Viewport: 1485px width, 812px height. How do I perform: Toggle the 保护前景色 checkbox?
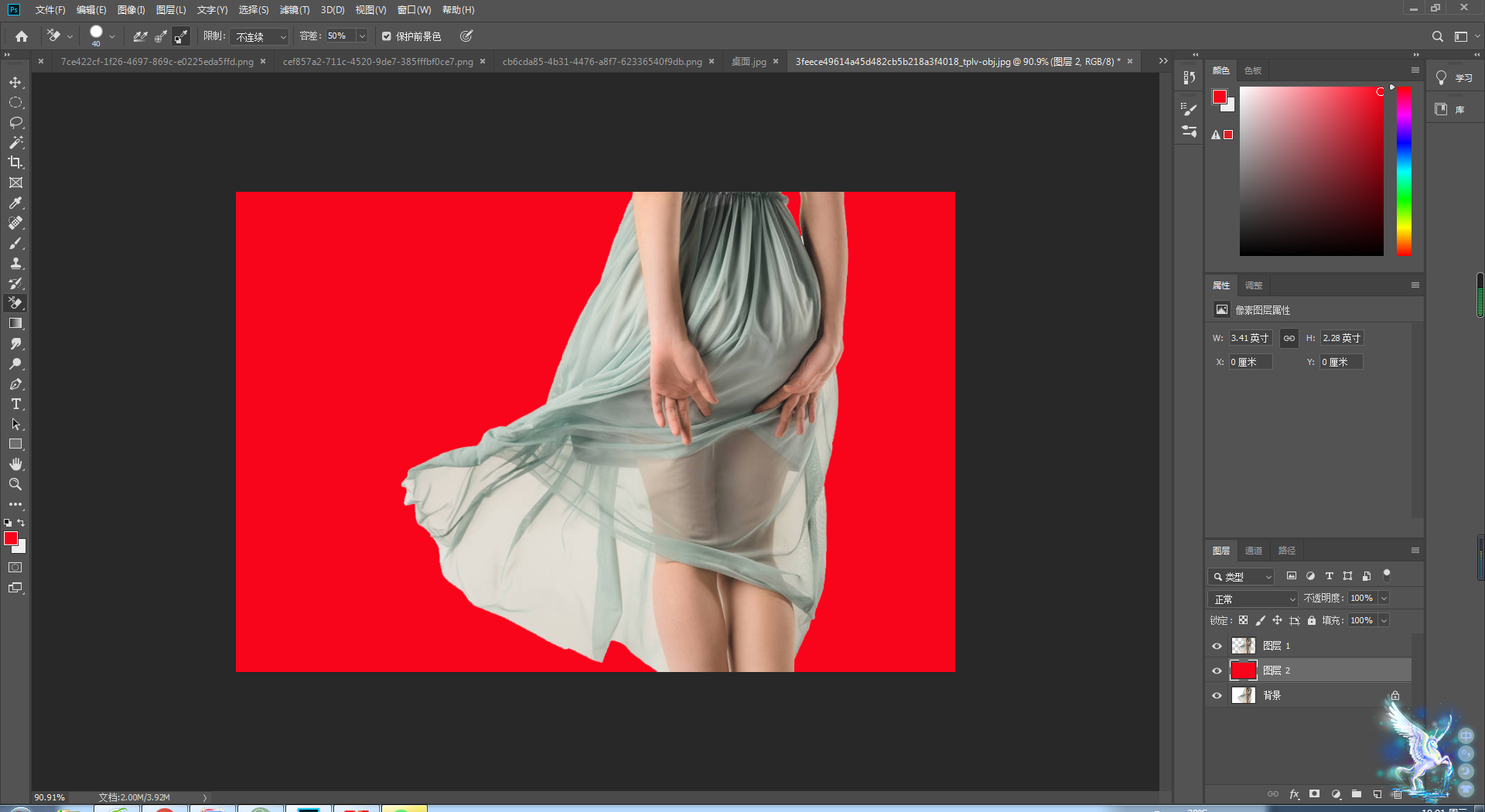(387, 36)
